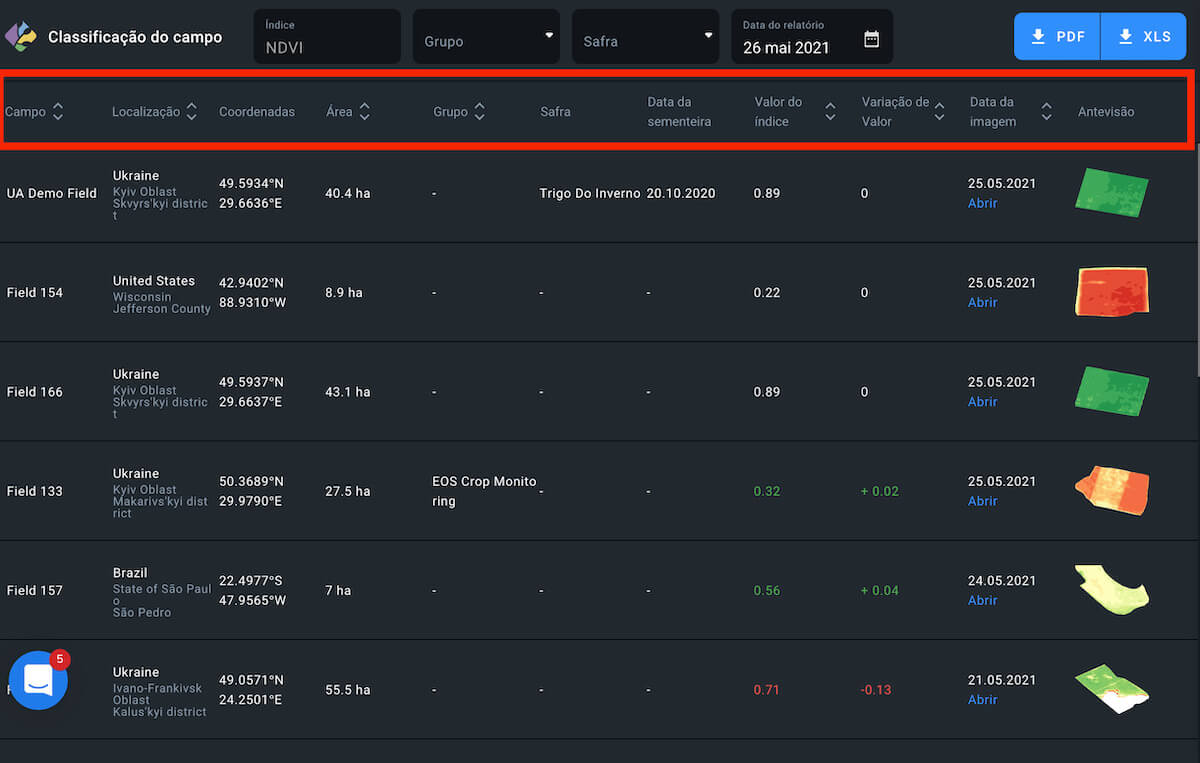The height and width of the screenshot is (763, 1200).
Task: Export the table as XLS
Action: [x=1143, y=37]
